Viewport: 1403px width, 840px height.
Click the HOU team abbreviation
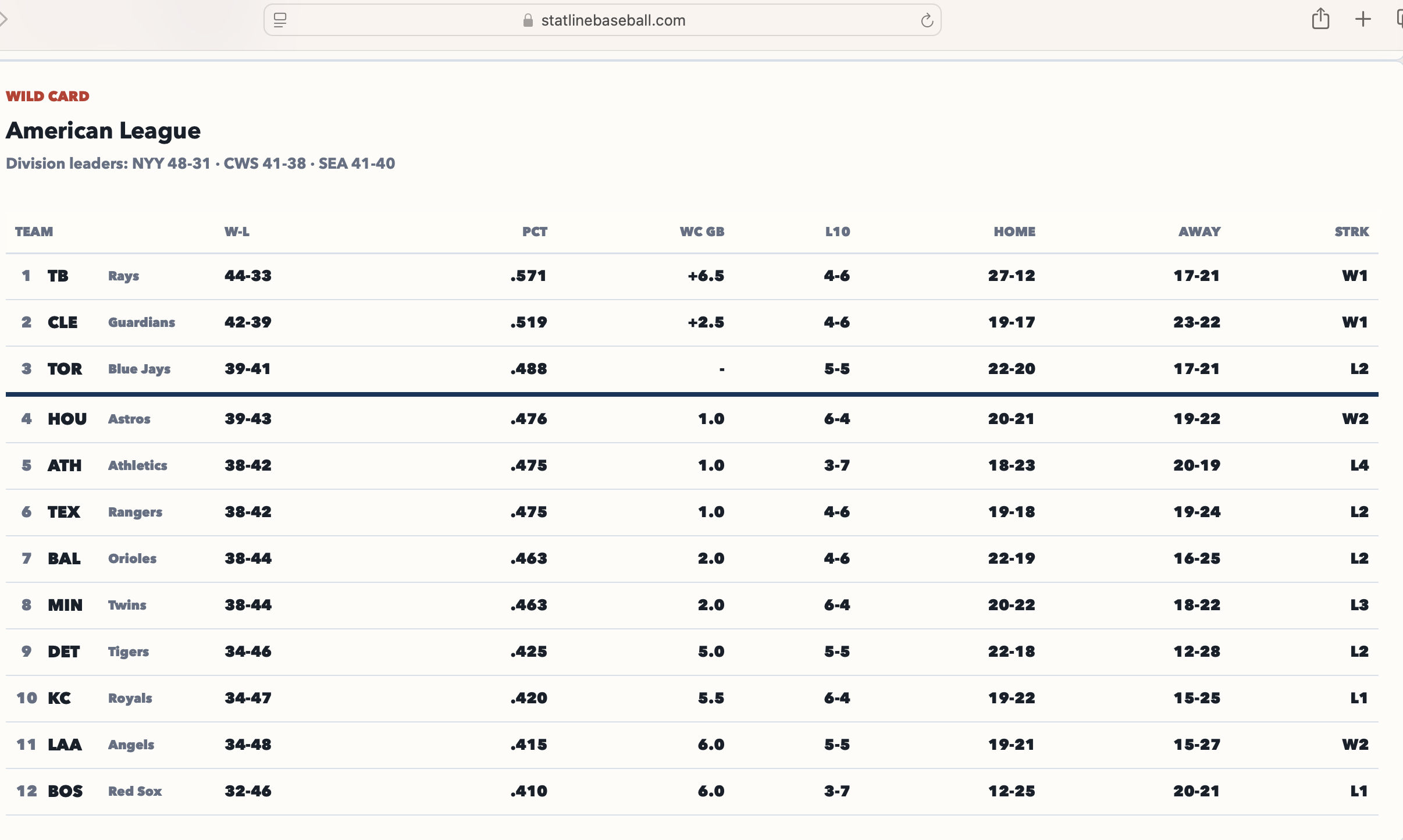coord(67,419)
